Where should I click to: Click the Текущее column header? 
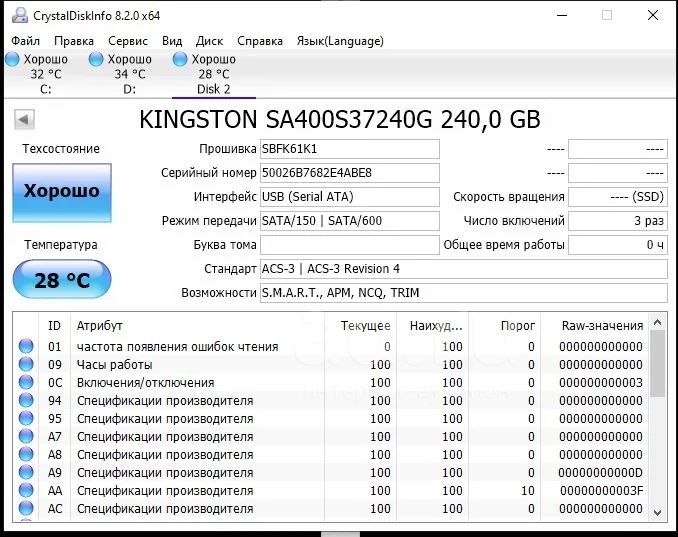360,326
